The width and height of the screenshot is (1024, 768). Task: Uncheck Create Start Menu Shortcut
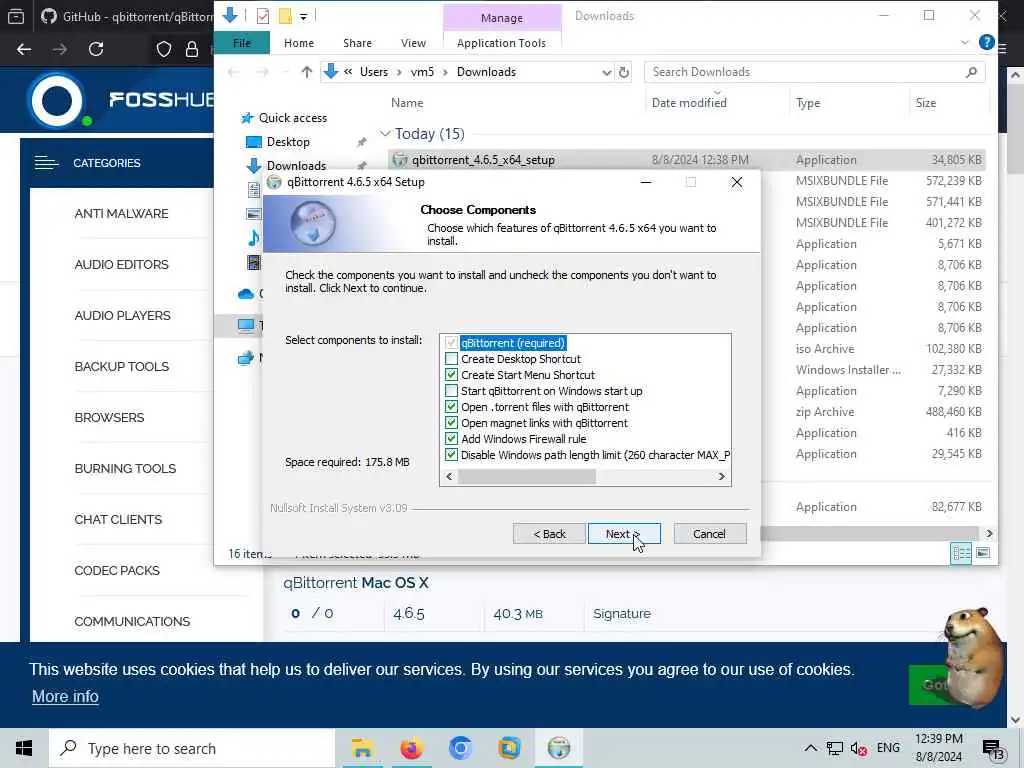click(x=451, y=375)
